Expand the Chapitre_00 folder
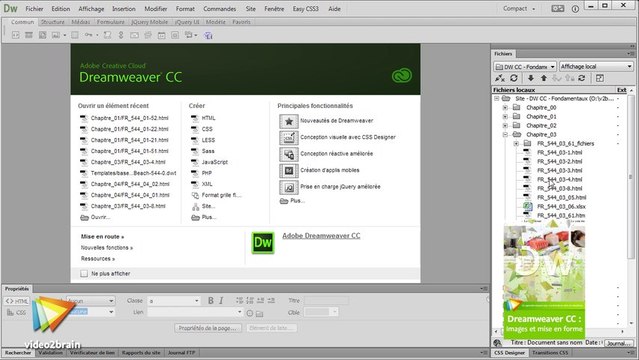This screenshot has height=360, width=639. coord(505,108)
